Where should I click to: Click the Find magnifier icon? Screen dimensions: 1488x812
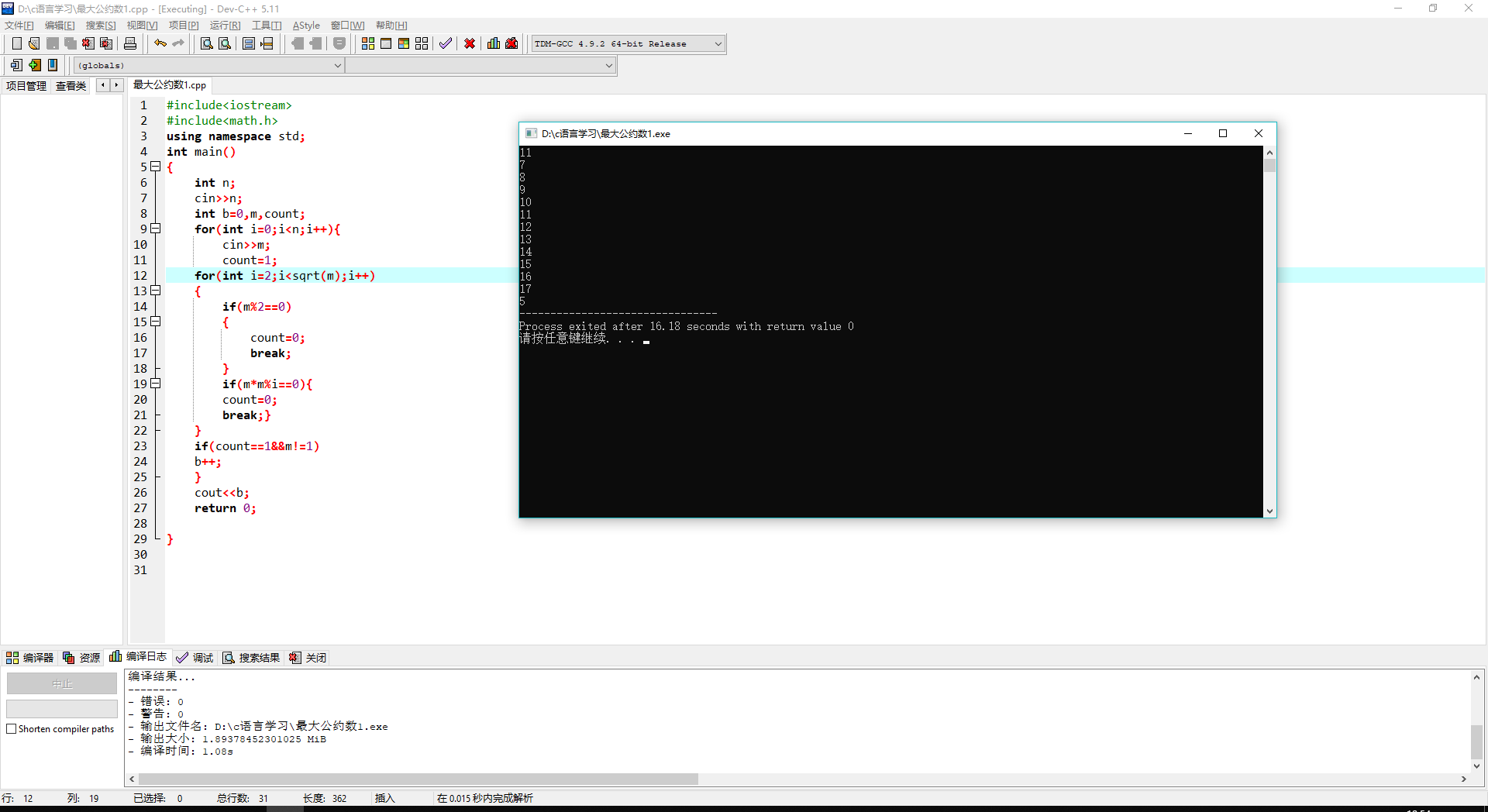pyautogui.click(x=207, y=43)
